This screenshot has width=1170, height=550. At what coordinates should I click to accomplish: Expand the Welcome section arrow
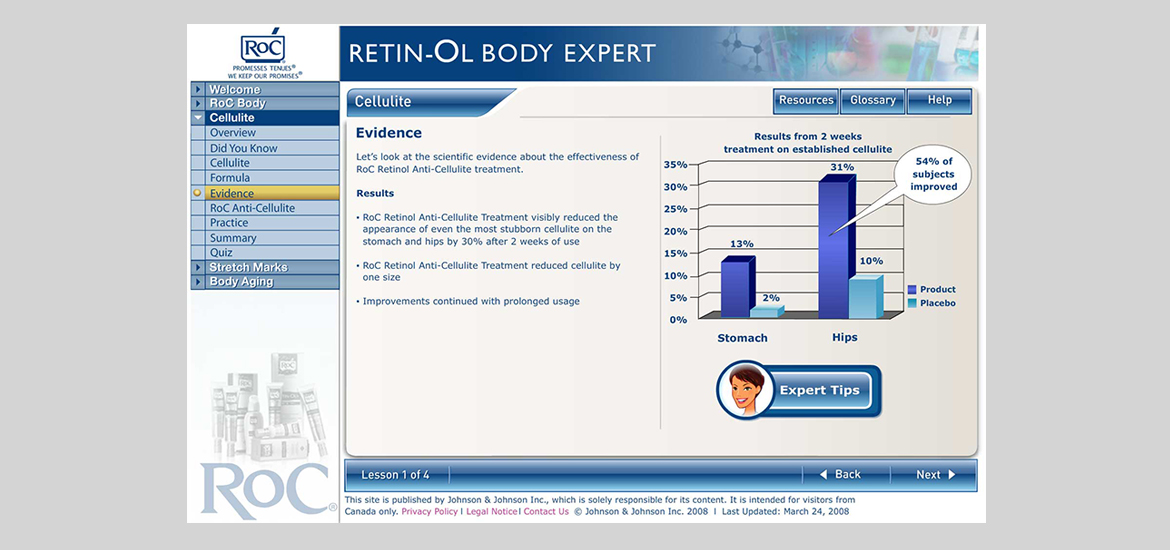click(199, 90)
